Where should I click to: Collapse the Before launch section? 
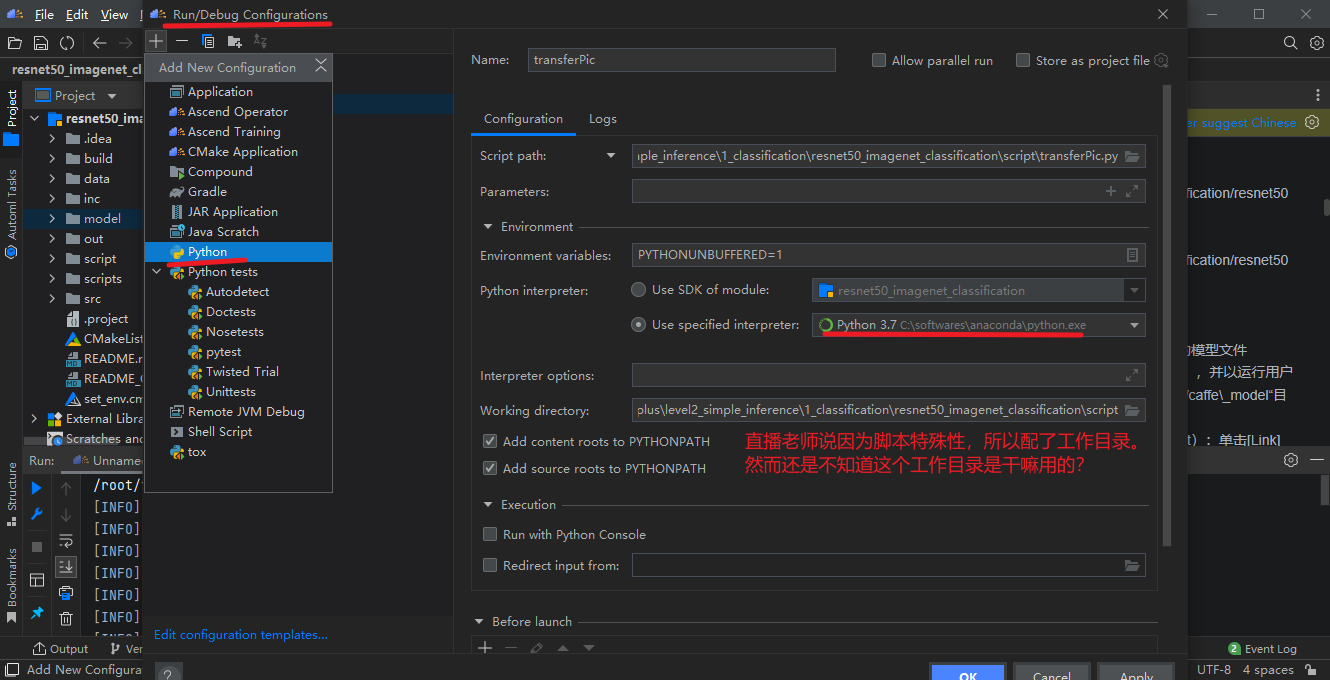click(480, 622)
